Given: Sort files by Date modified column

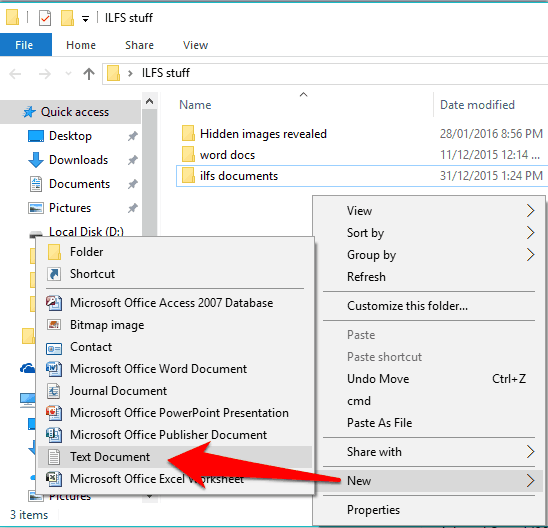Looking at the screenshot, I should pyautogui.click(x=477, y=105).
